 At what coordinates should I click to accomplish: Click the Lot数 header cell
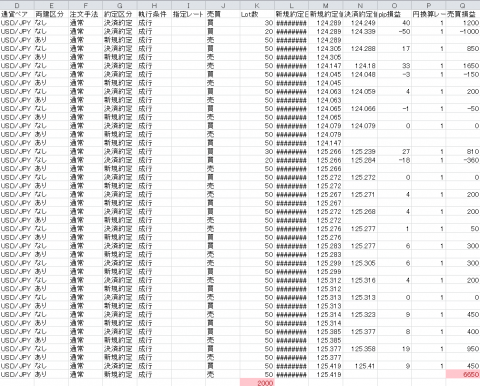point(257,14)
